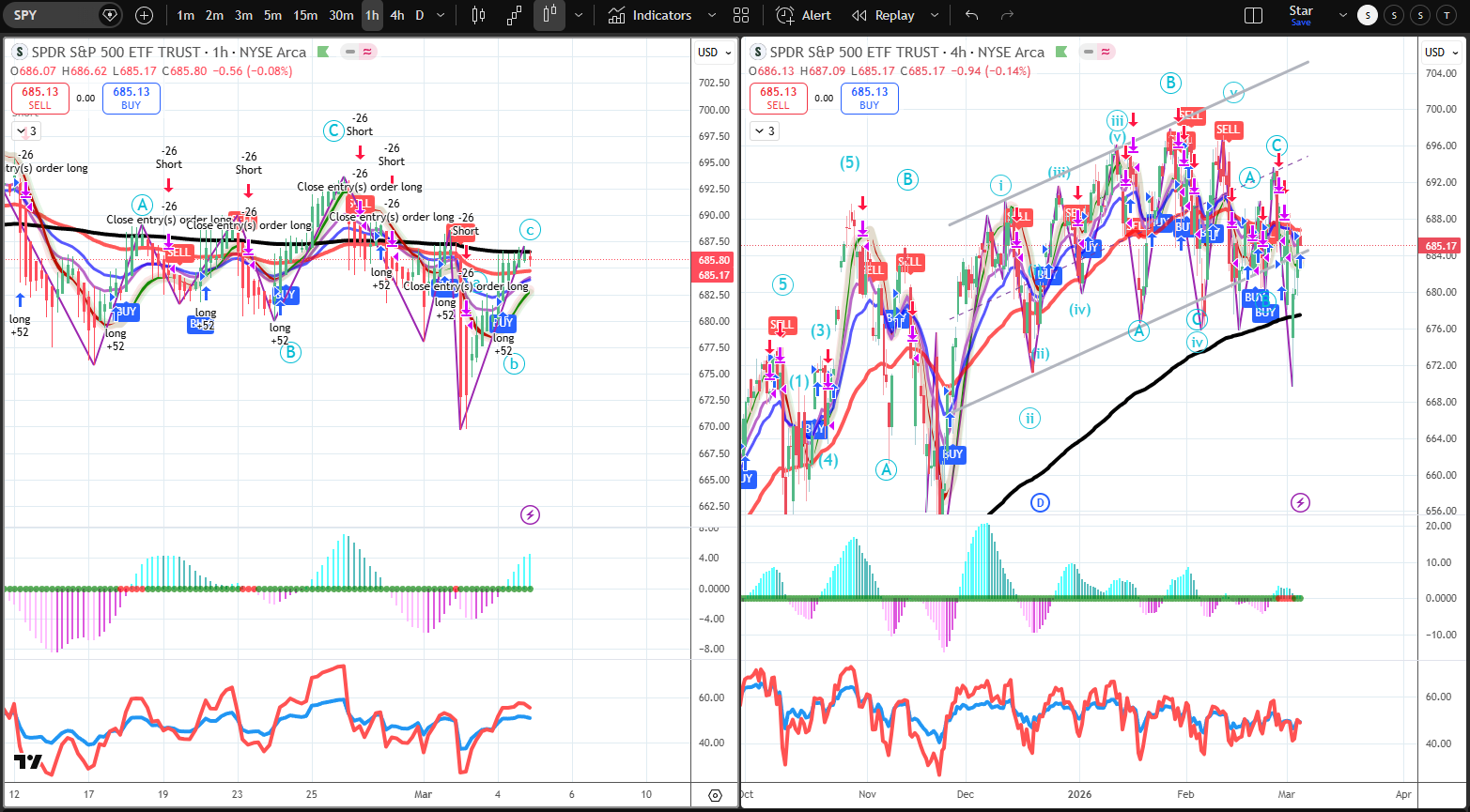Switch interval to 30m

[x=342, y=15]
